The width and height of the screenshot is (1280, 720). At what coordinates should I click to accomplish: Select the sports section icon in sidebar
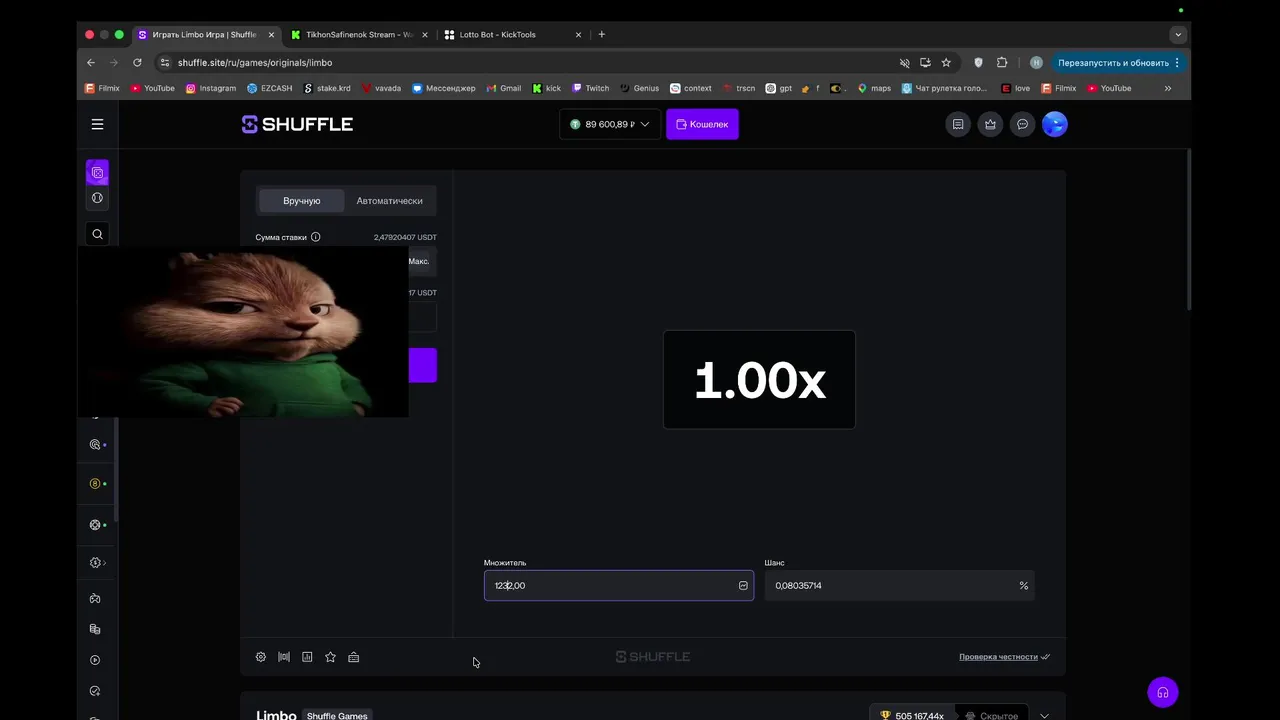click(97, 198)
